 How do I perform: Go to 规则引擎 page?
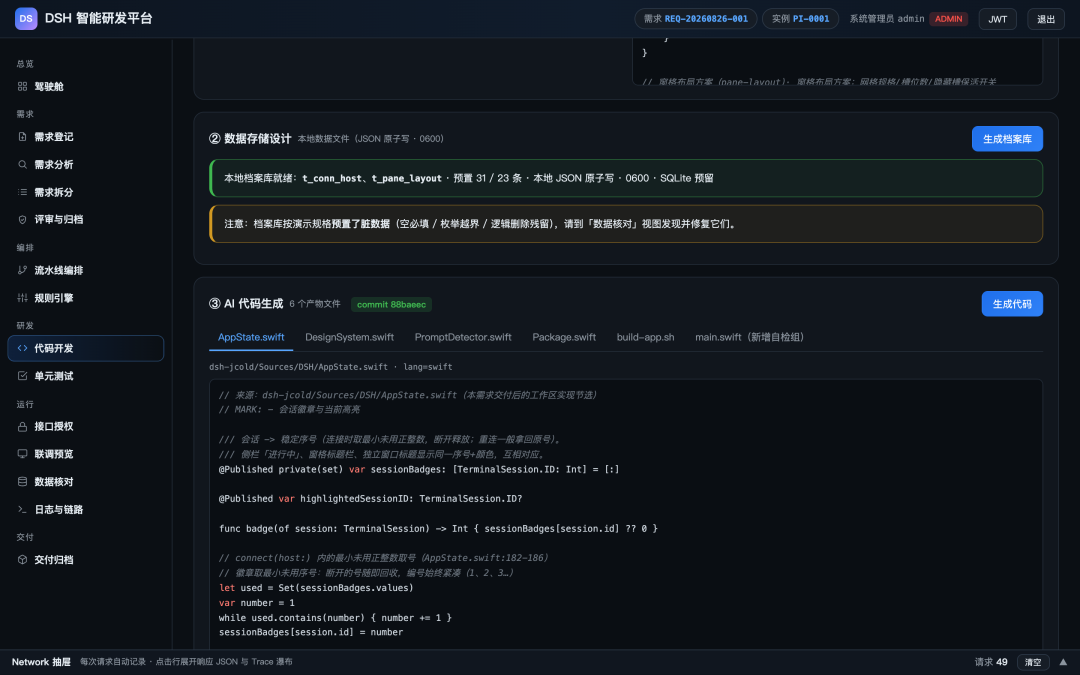pos(85,298)
